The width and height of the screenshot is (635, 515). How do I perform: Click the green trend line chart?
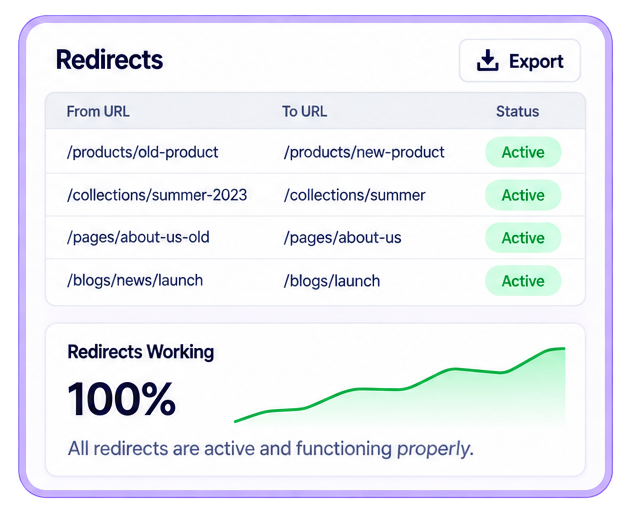click(400, 385)
